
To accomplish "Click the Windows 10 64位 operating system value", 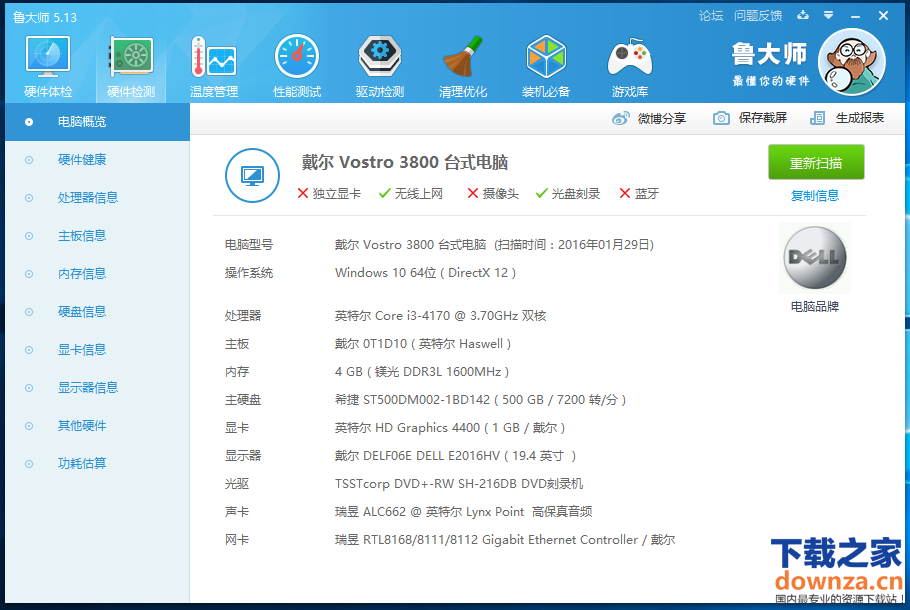I will (x=425, y=273).
